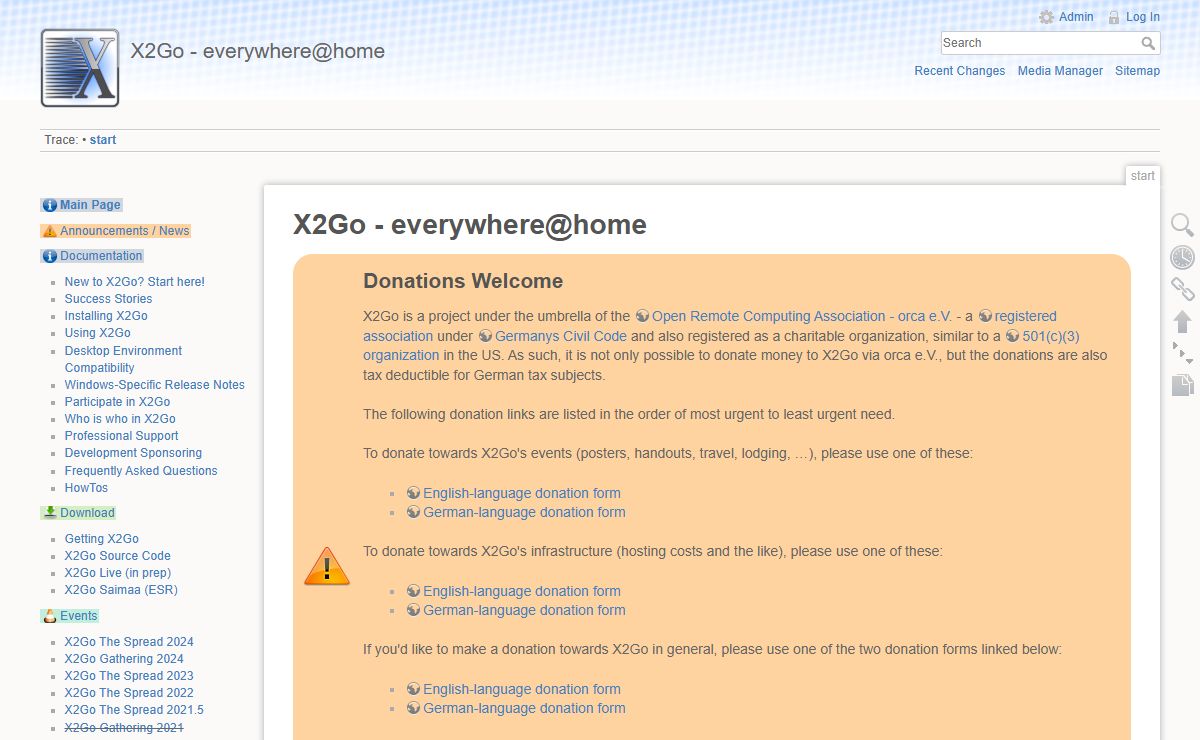1200x740 pixels.
Task: Click the X2Go logo image
Action: (80, 68)
